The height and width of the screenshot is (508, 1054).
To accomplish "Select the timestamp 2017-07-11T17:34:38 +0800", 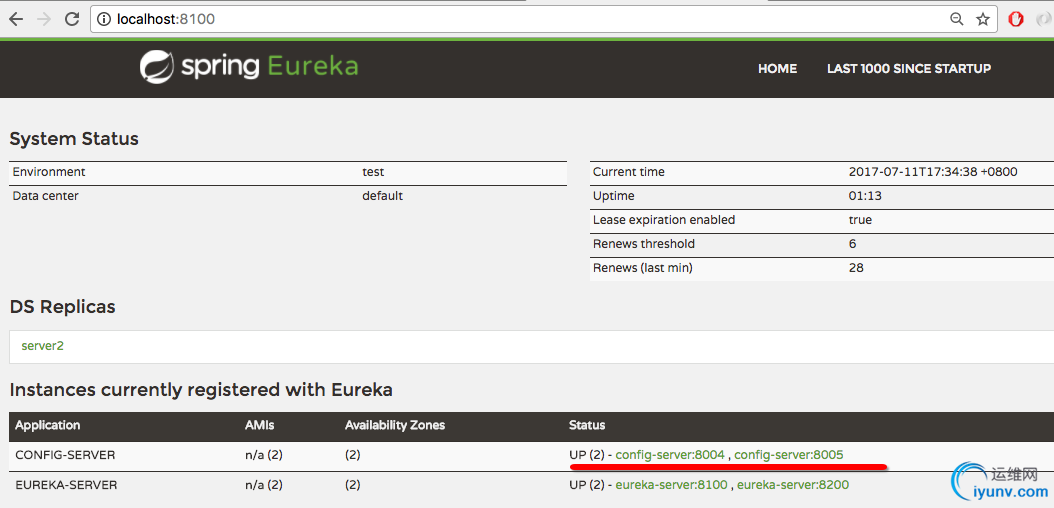I will pos(933,172).
